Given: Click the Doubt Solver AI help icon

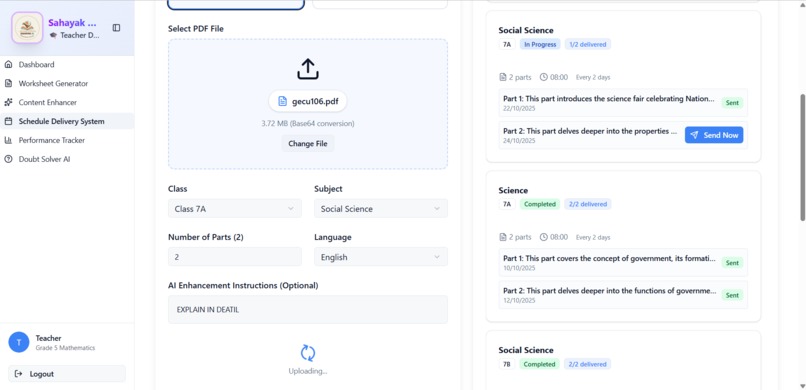Looking at the screenshot, I should tap(8, 159).
